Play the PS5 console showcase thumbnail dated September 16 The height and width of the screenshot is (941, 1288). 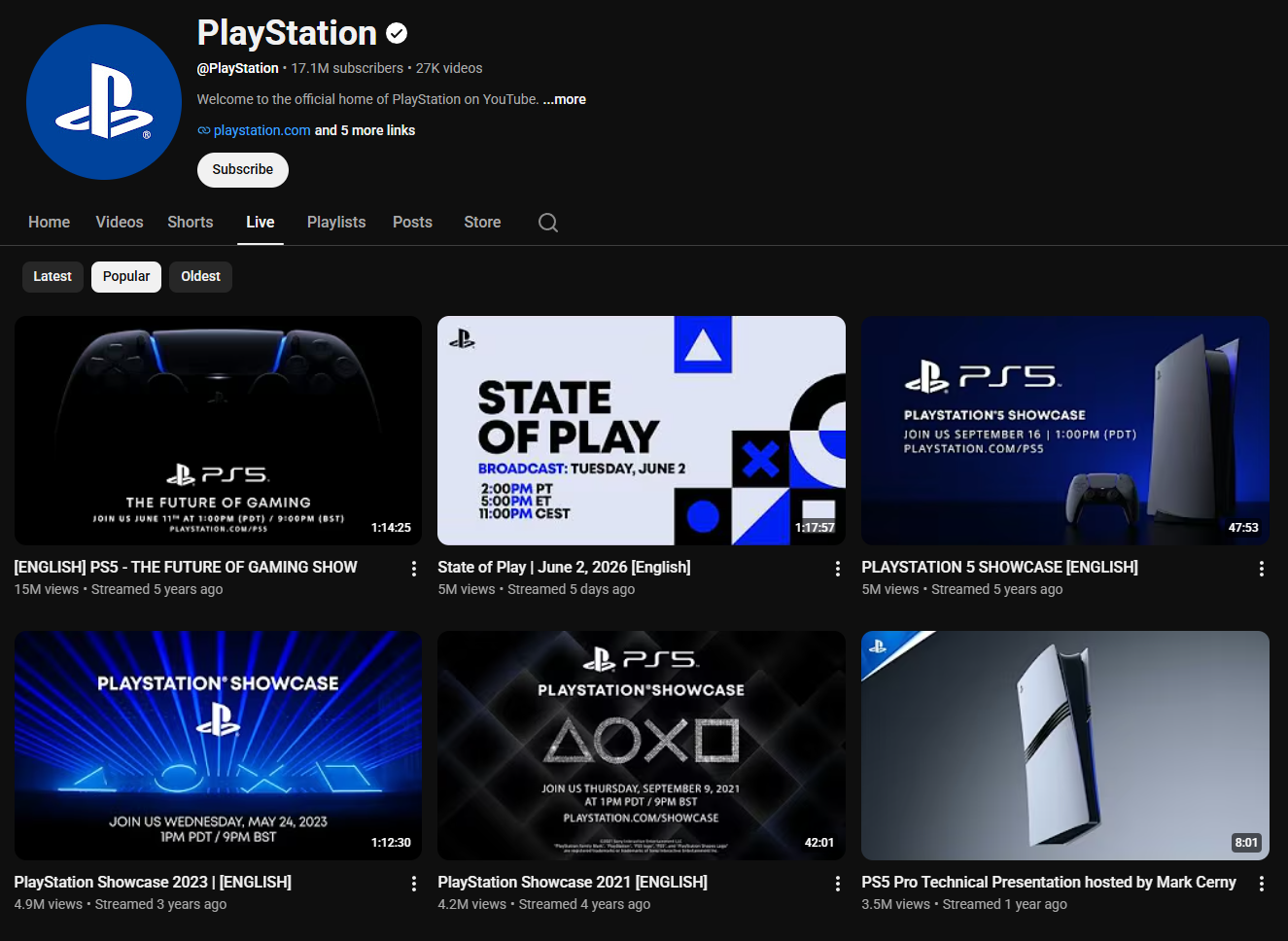pos(1065,431)
